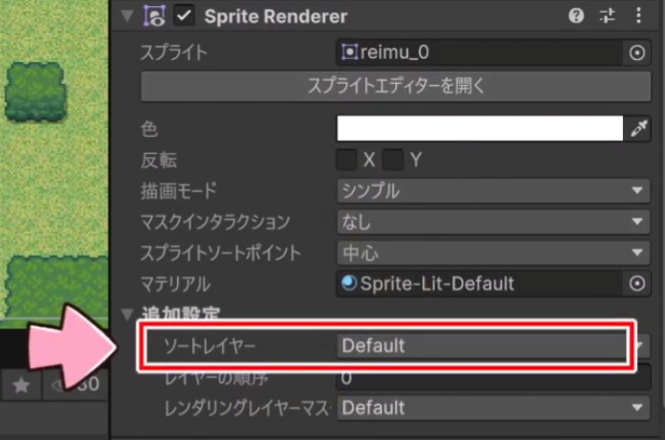Open Sprite Renderer three-dot context menu
The height and width of the screenshot is (440, 665).
[x=638, y=16]
